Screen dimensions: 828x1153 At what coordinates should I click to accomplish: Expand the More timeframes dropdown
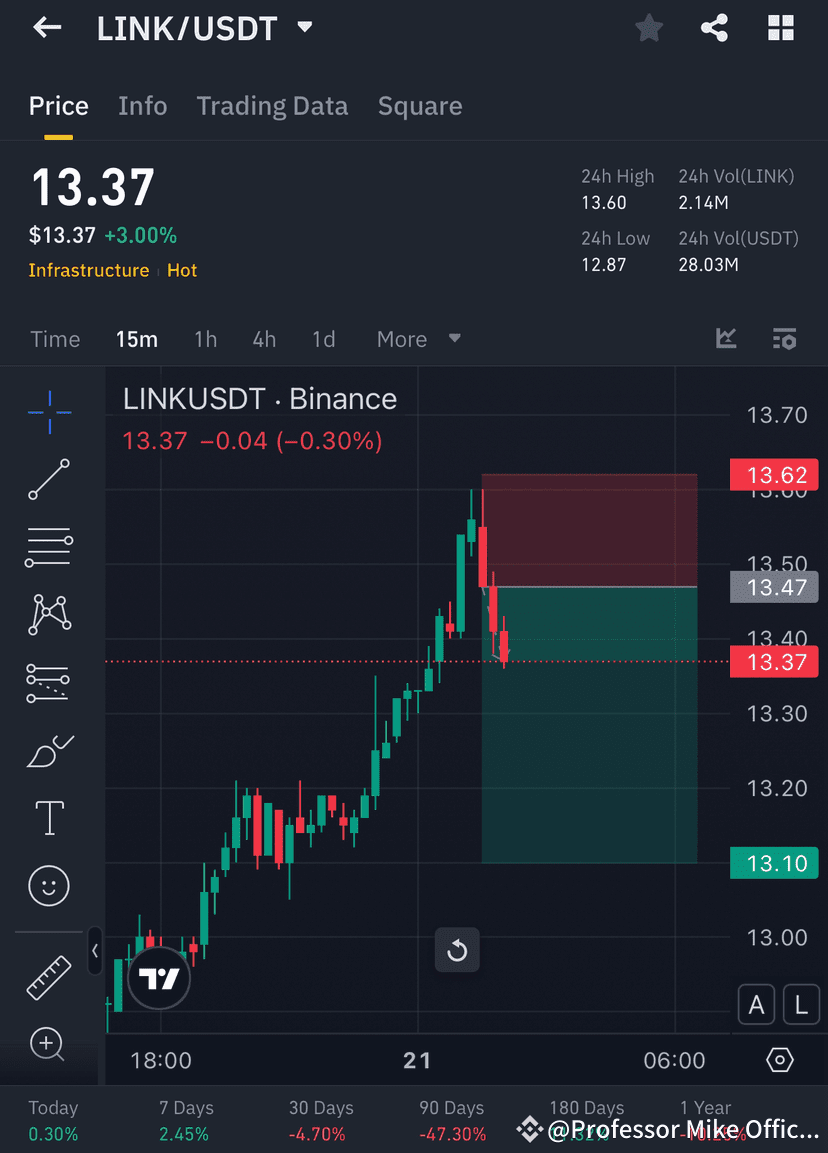coord(416,339)
